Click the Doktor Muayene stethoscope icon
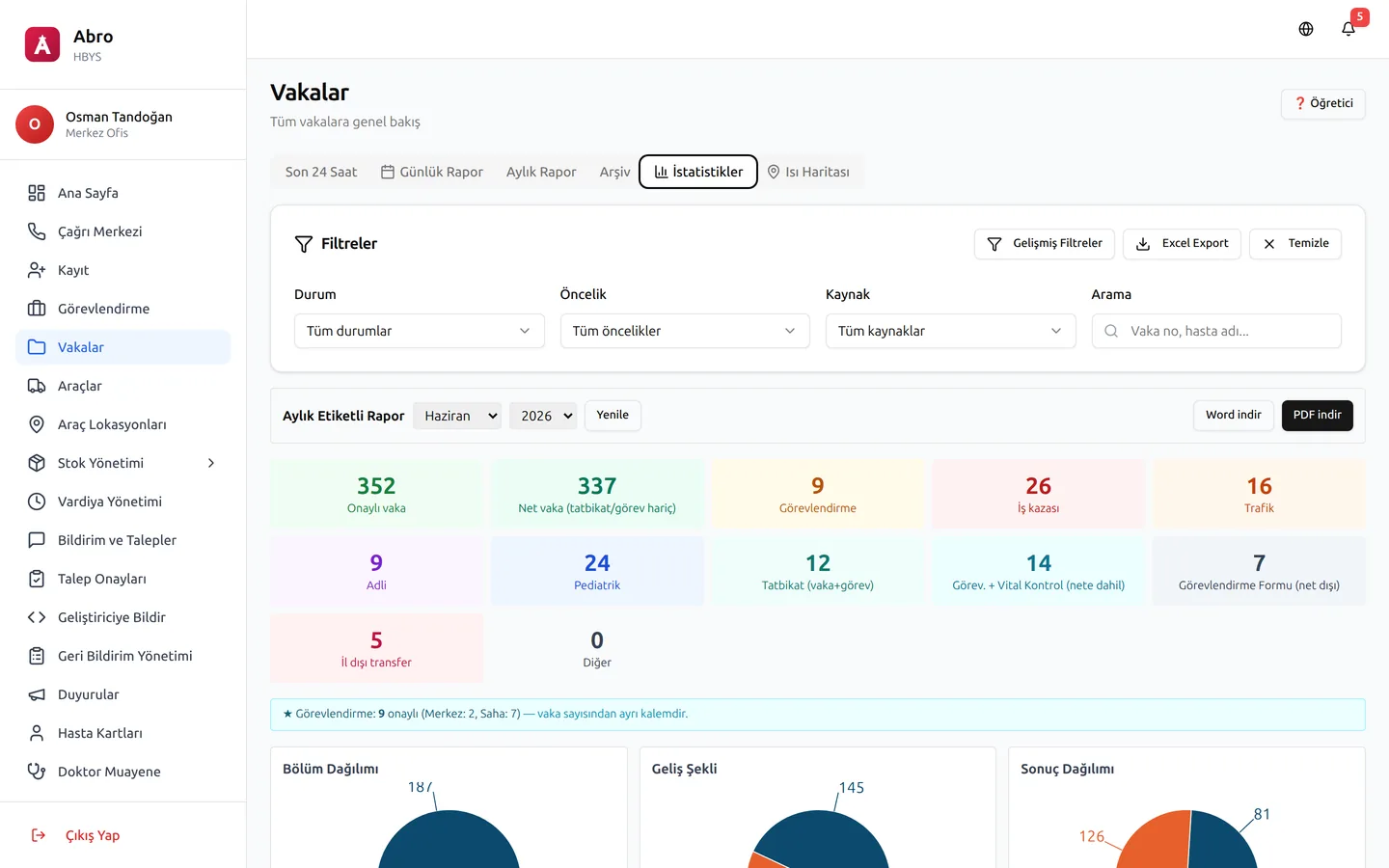This screenshot has width=1389, height=868. pos(37,772)
